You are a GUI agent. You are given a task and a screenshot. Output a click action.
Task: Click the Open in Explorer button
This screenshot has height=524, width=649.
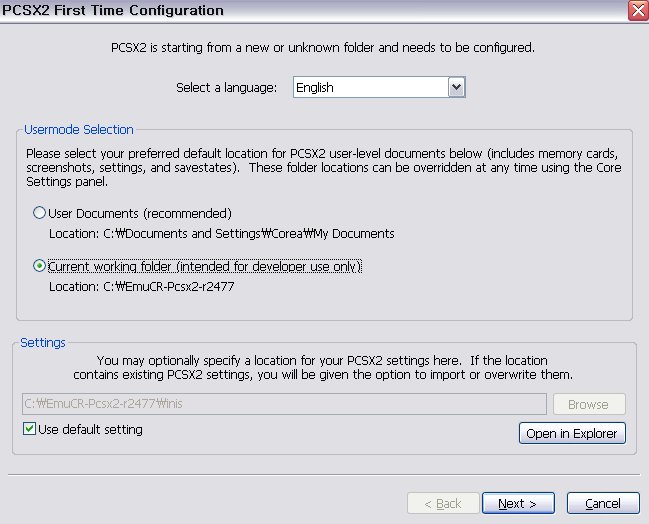(x=573, y=433)
